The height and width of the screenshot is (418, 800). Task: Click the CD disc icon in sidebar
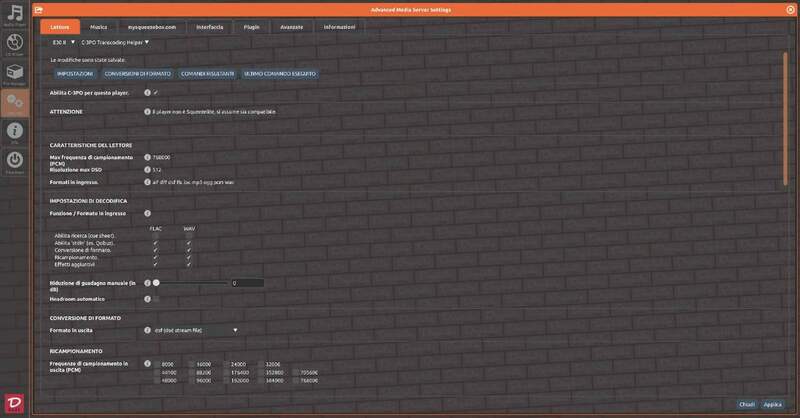15,43
